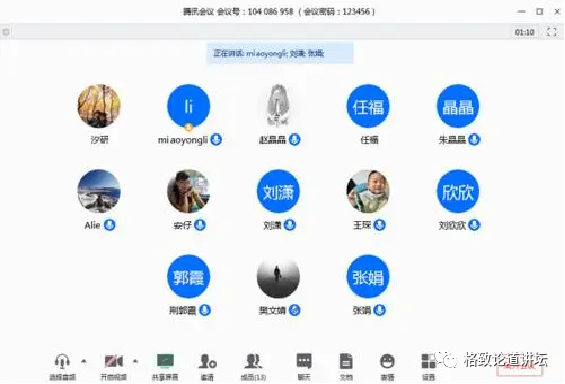Expand the video options arrow
Viewport: 565px width, 384px height.
pyautogui.click(x=135, y=361)
